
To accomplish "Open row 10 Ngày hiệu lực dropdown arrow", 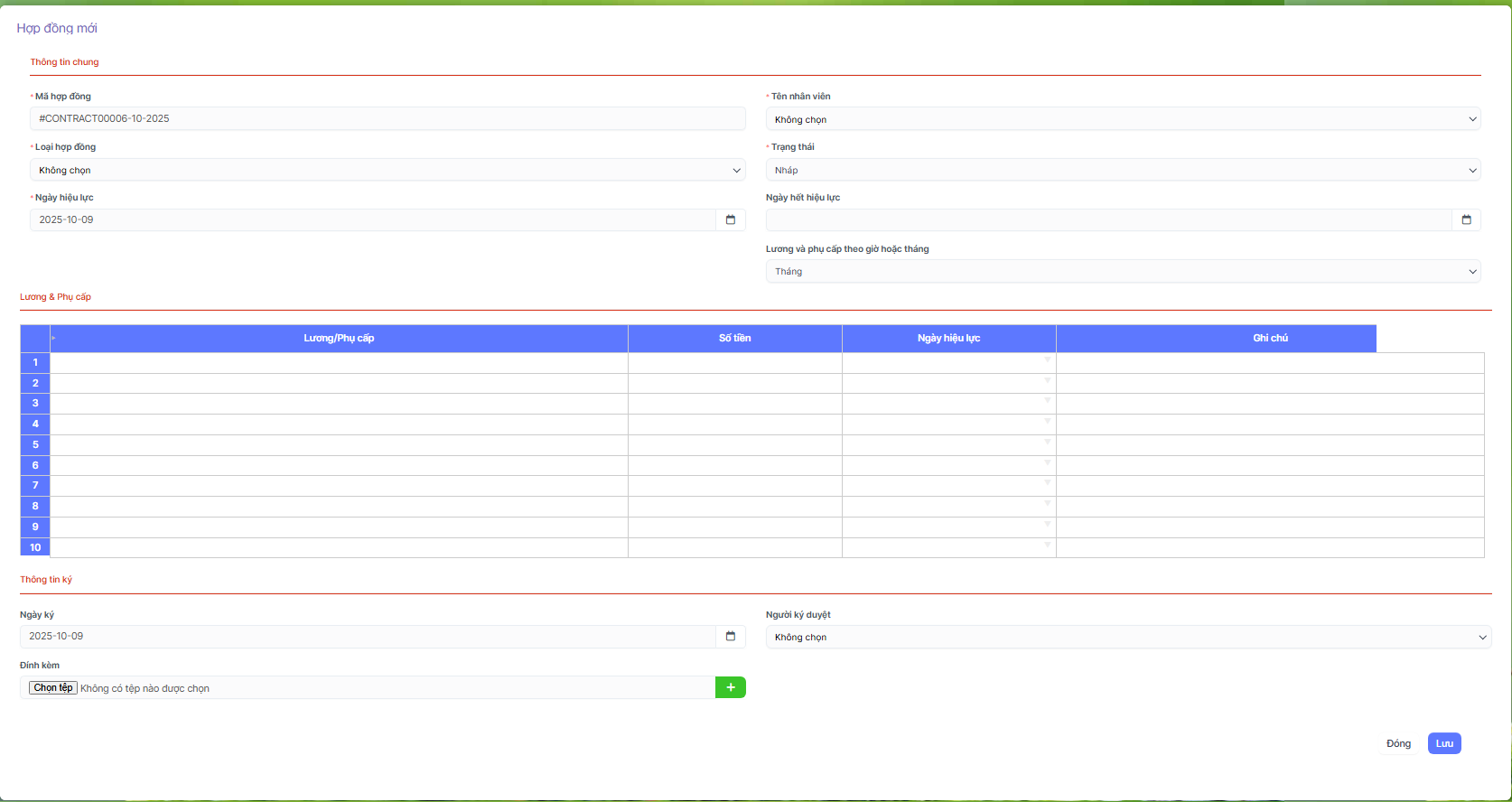I will 1048,545.
